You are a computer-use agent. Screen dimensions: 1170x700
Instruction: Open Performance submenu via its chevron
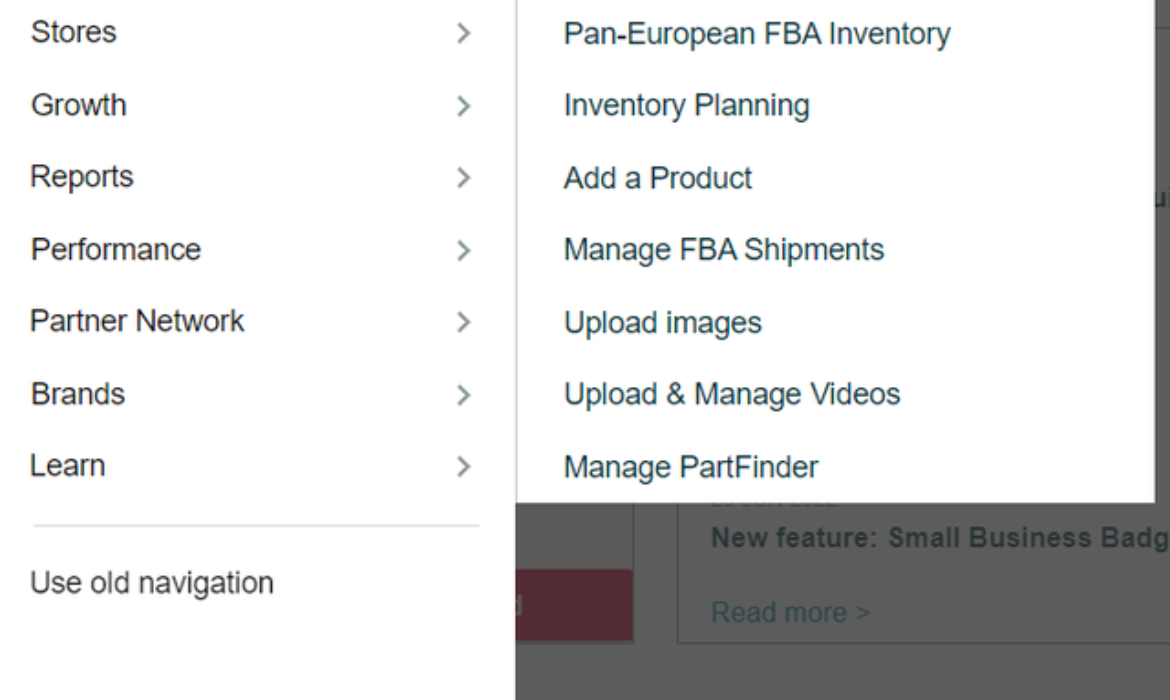462,250
